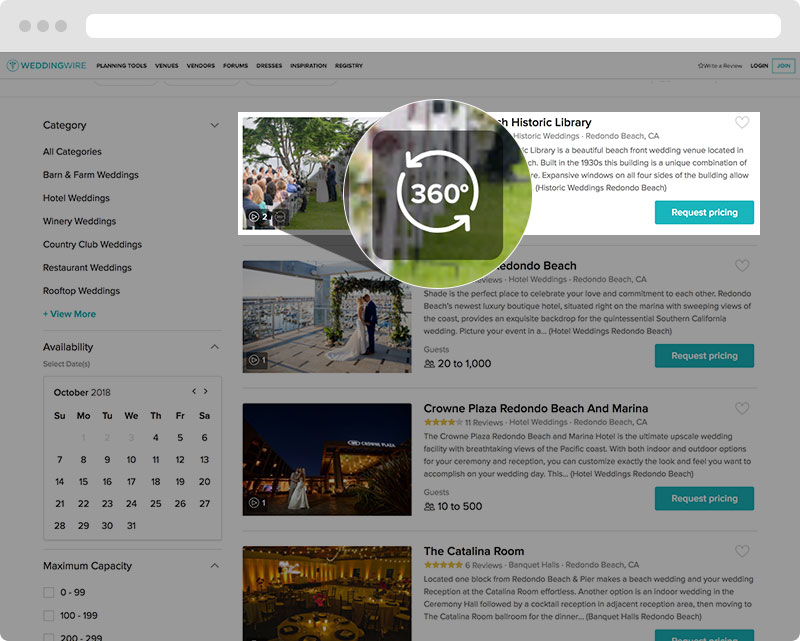This screenshot has height=641, width=800.
Task: Open Venues menu item
Action: point(167,66)
